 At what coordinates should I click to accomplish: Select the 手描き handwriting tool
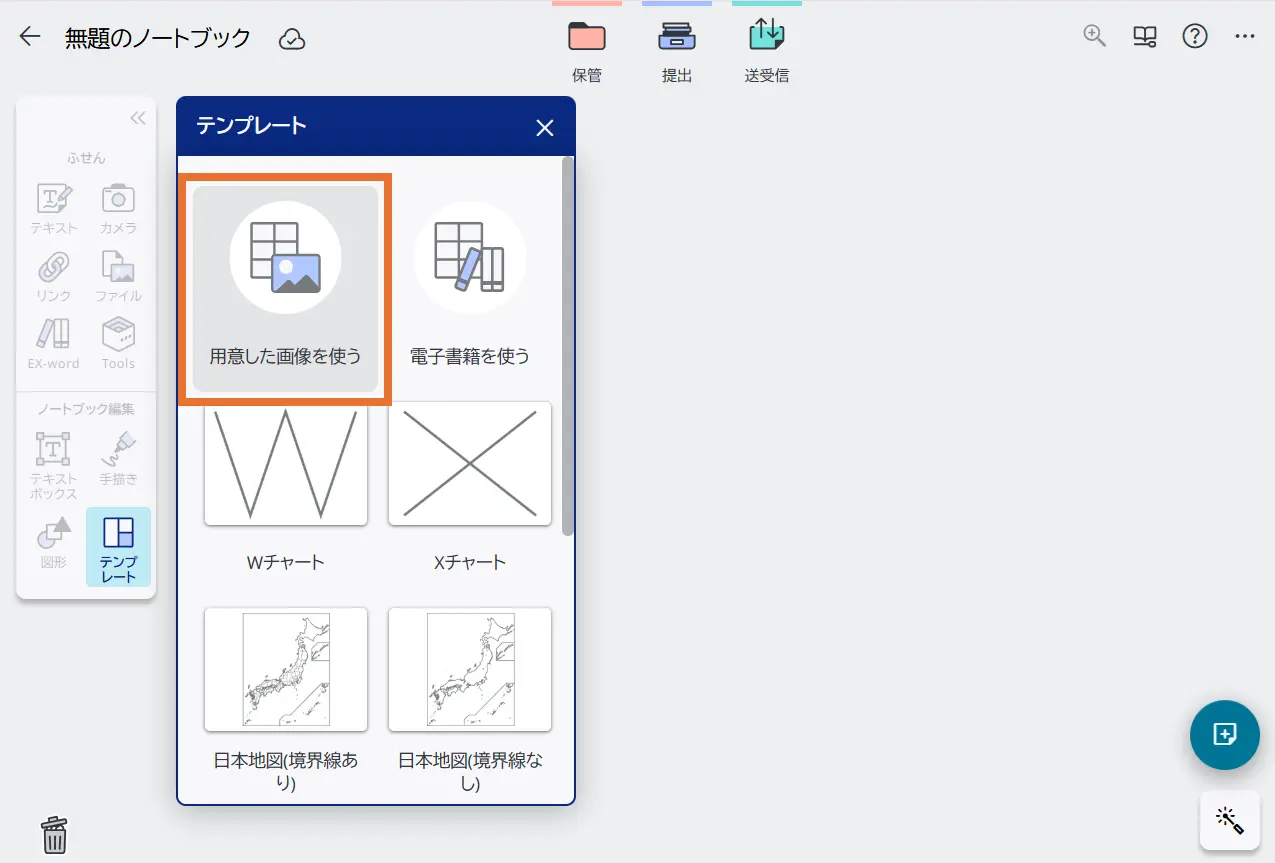click(118, 458)
